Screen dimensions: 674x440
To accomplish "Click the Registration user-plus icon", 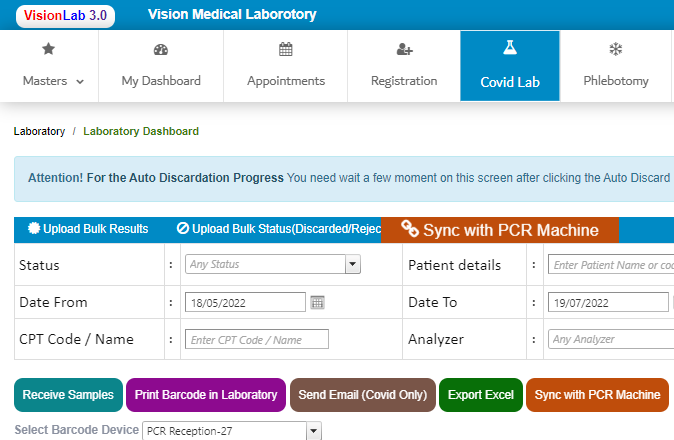I will (404, 49).
